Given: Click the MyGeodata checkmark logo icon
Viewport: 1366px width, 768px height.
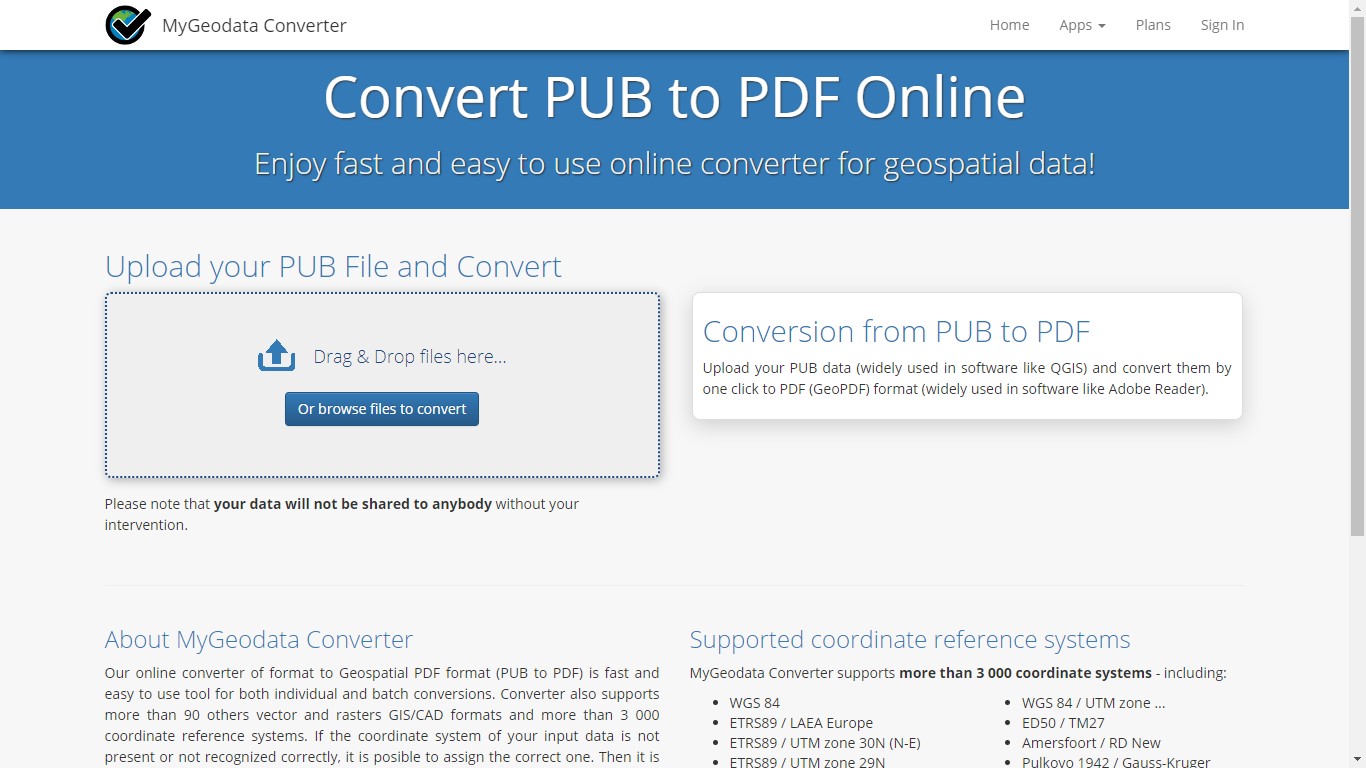Looking at the screenshot, I should 128,25.
